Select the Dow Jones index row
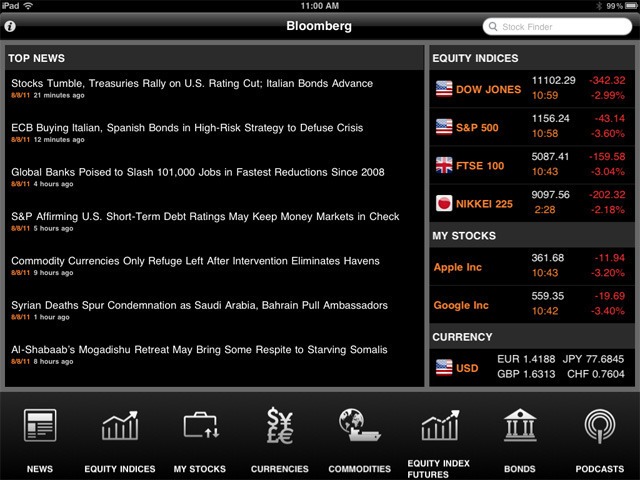The height and width of the screenshot is (480, 640). pyautogui.click(x=531, y=89)
